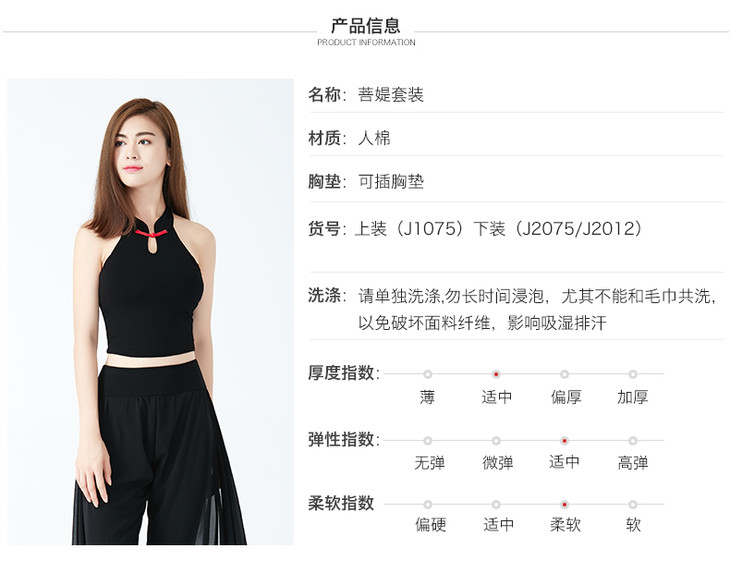Select the 适中 softness indicator dot
This screenshot has height=573, width=730.
496,504
